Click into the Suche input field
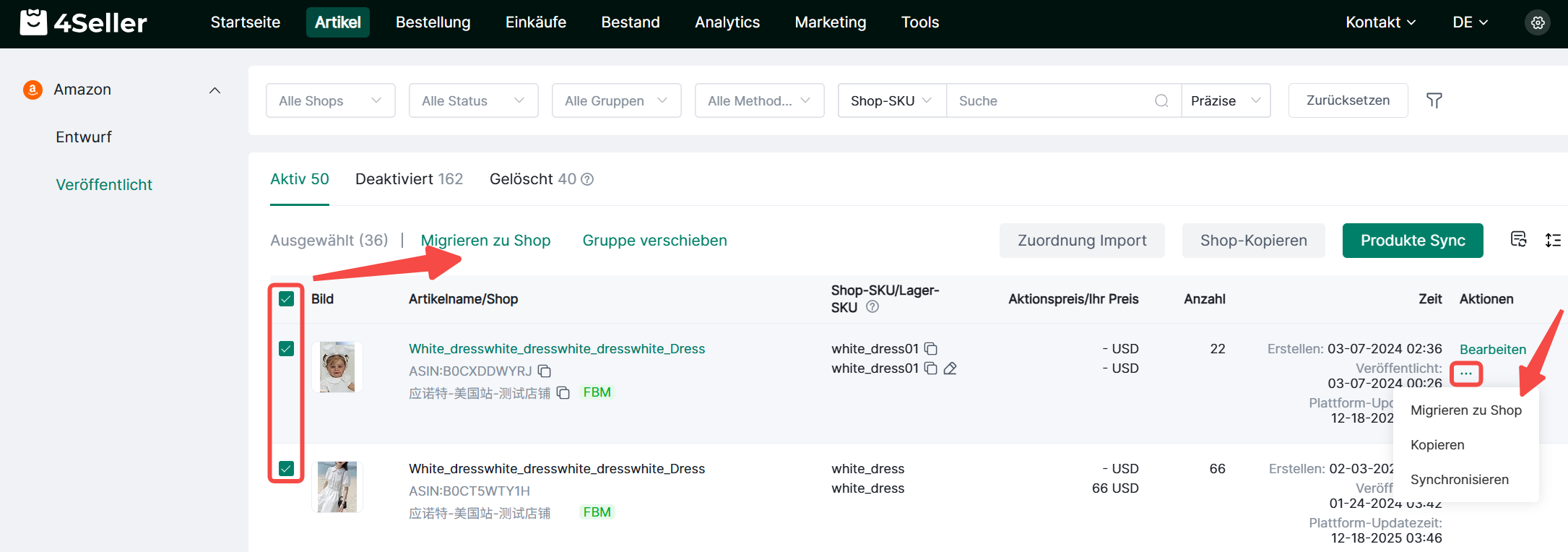The image size is (1568, 552). (1051, 100)
